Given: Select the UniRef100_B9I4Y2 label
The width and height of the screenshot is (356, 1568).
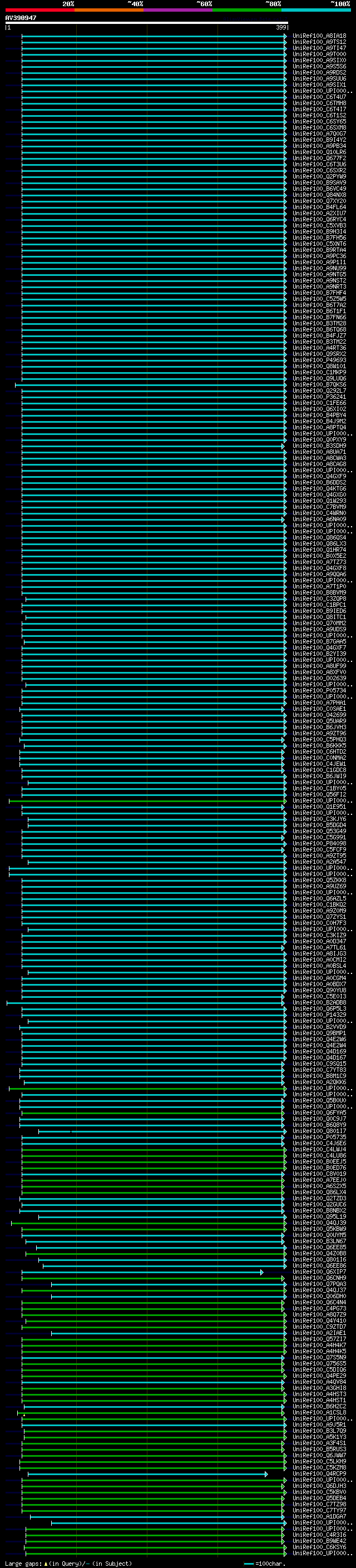Looking at the screenshot, I should pos(319,140).
